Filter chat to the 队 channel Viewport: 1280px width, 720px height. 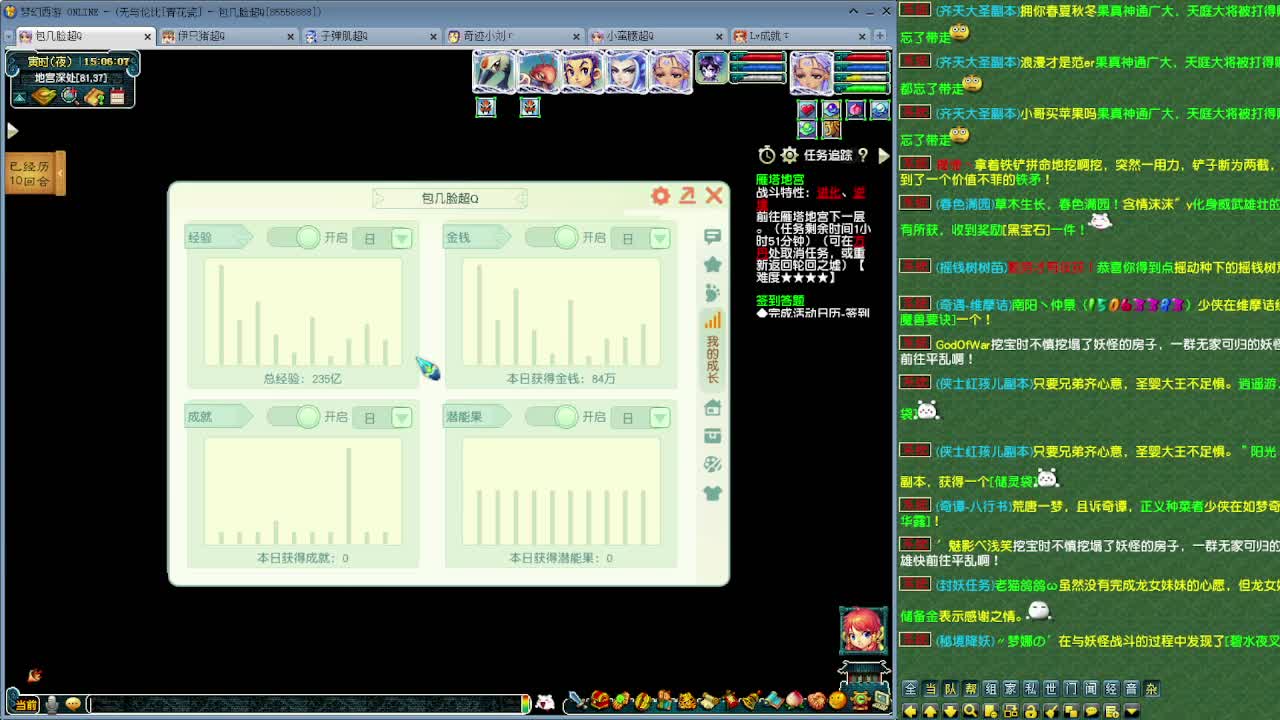(x=950, y=689)
